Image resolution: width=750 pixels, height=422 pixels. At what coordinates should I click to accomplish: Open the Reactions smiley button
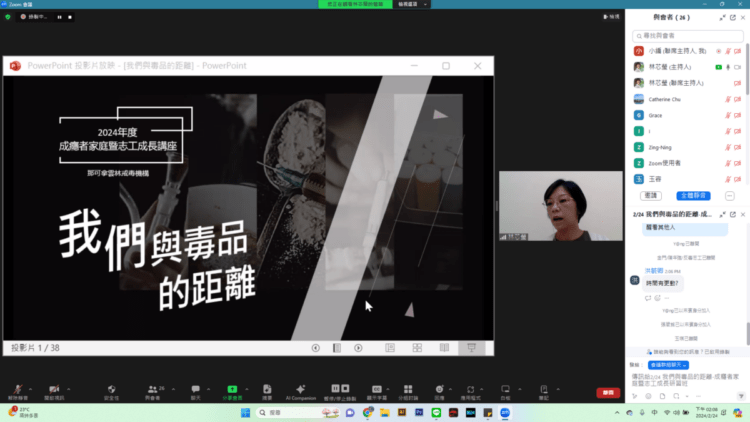click(439, 391)
